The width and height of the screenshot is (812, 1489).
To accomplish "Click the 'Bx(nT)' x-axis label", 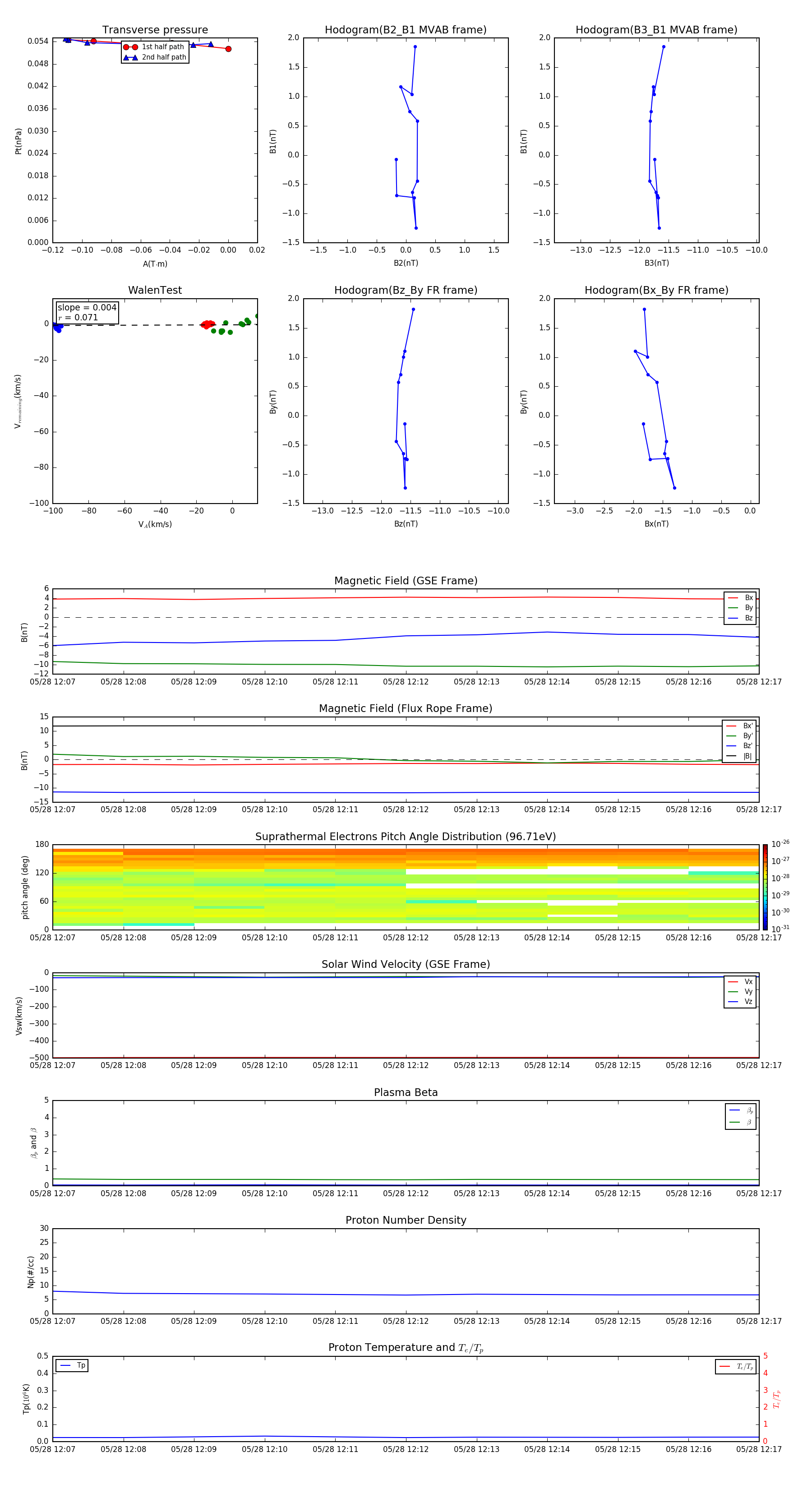I will coord(656,524).
